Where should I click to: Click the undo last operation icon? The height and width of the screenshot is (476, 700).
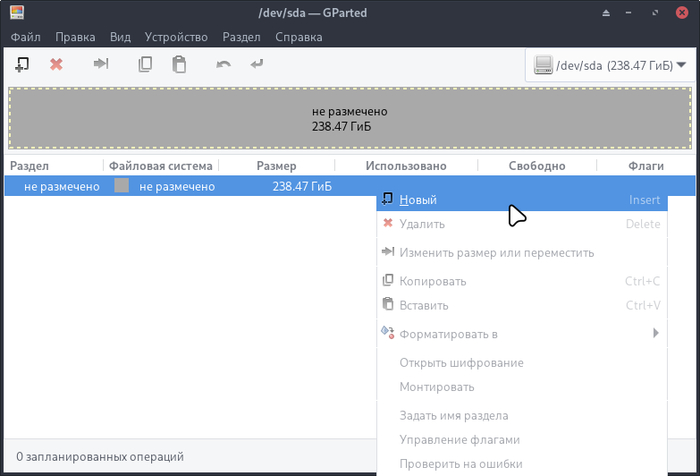tap(224, 65)
